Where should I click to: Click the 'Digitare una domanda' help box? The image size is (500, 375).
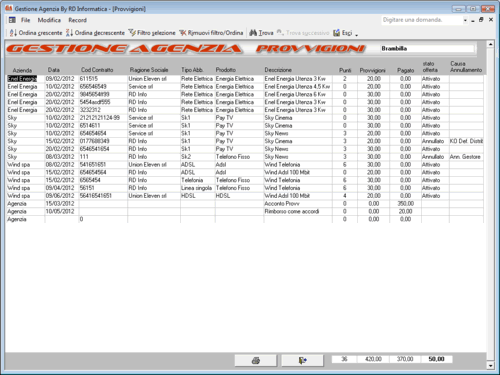(422, 20)
